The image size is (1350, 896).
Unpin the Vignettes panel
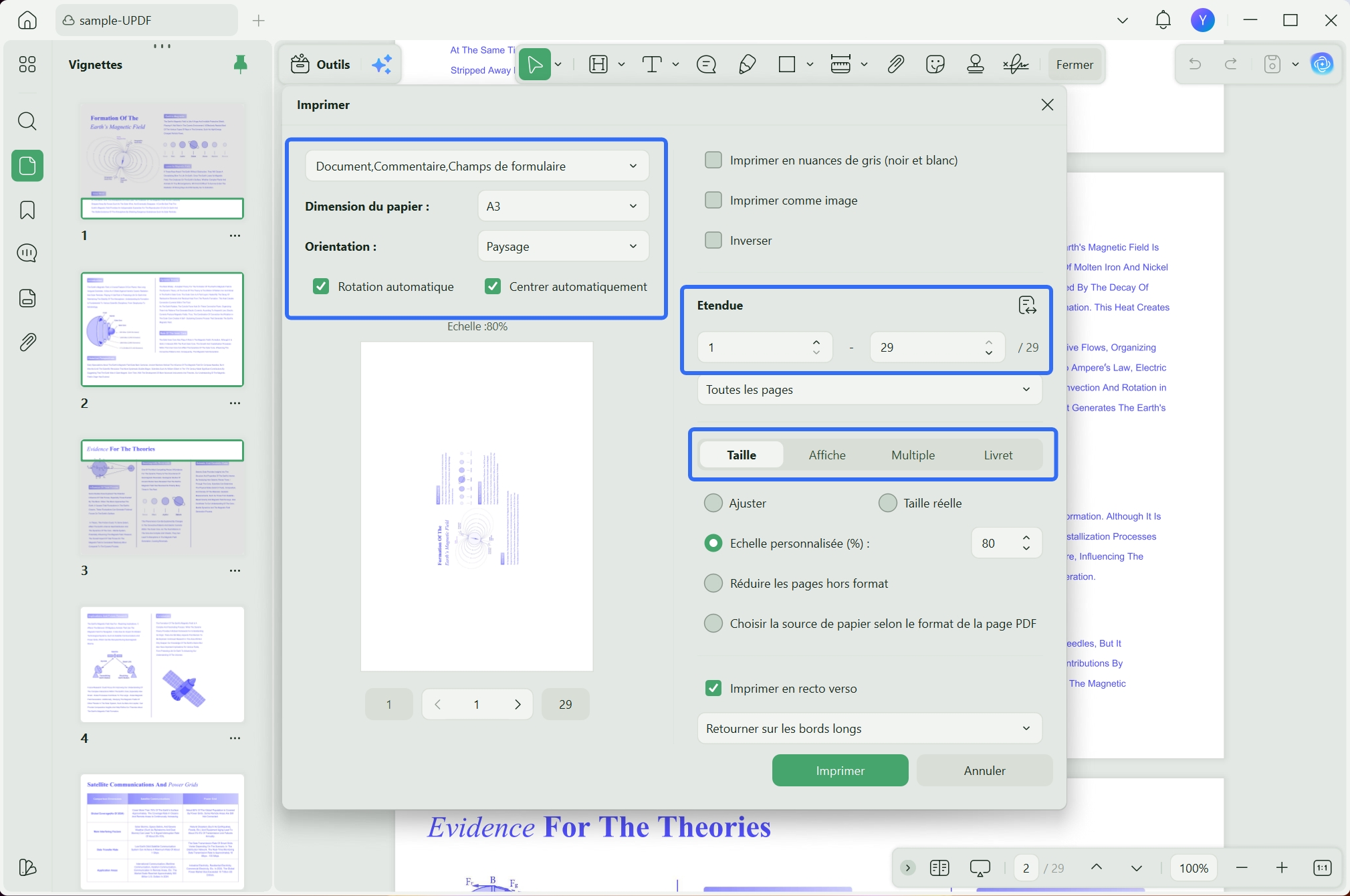point(241,64)
